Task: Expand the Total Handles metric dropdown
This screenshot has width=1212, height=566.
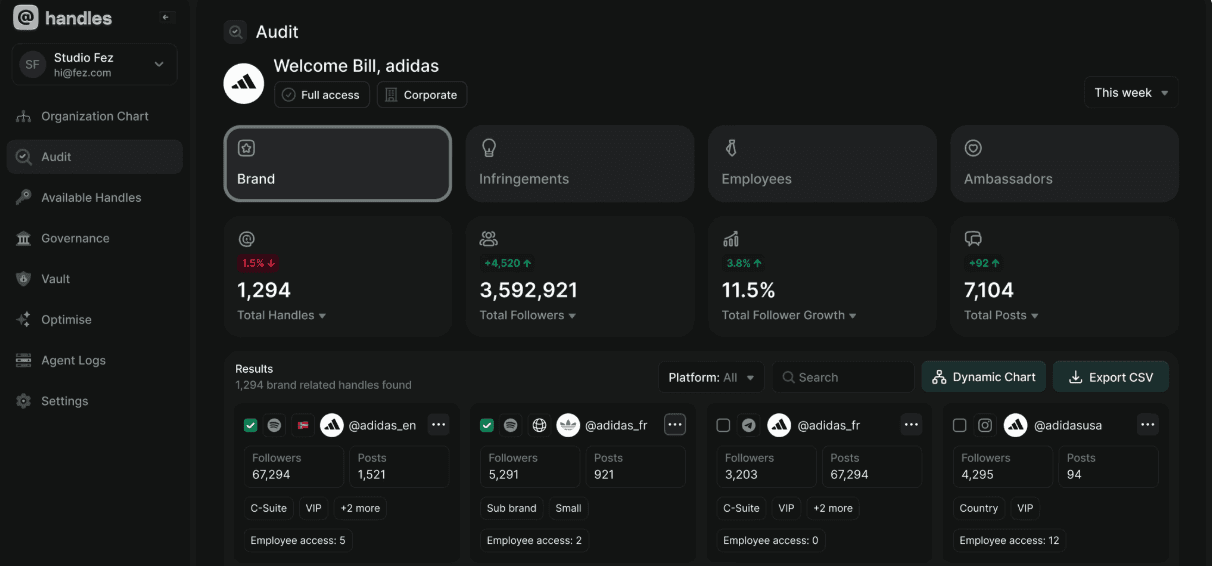Action: [282, 315]
